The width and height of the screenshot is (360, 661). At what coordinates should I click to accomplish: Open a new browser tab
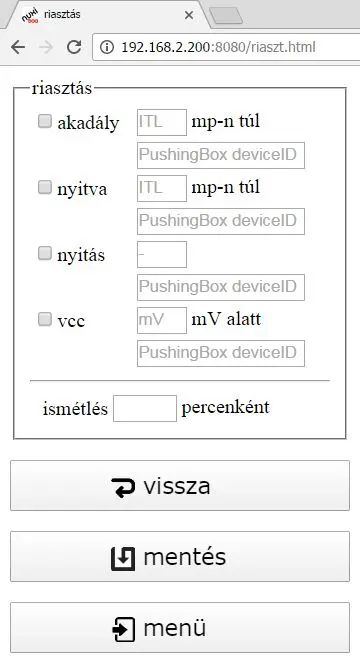226,16
